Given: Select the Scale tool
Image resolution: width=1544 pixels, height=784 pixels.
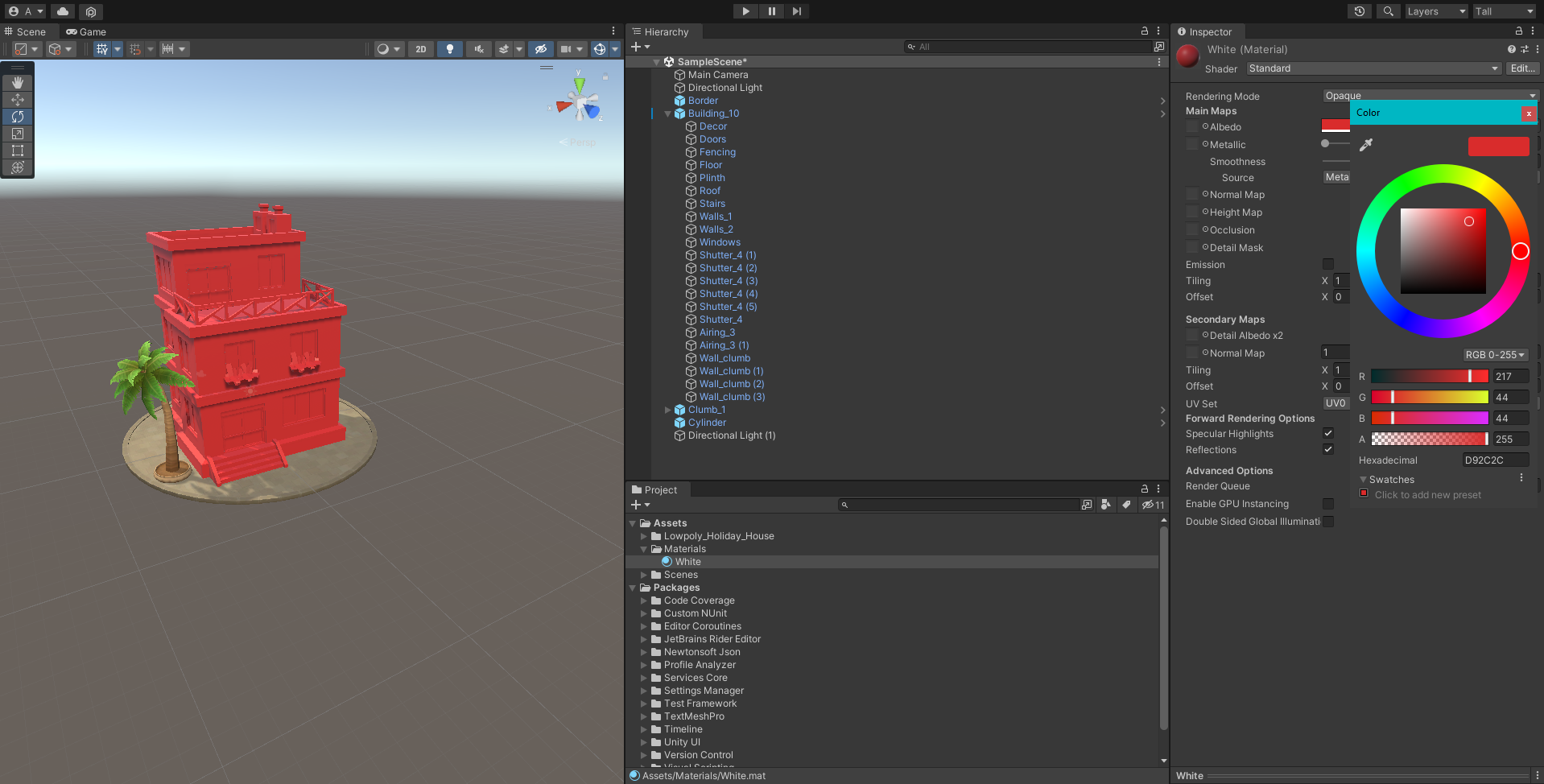Looking at the screenshot, I should pos(18,134).
